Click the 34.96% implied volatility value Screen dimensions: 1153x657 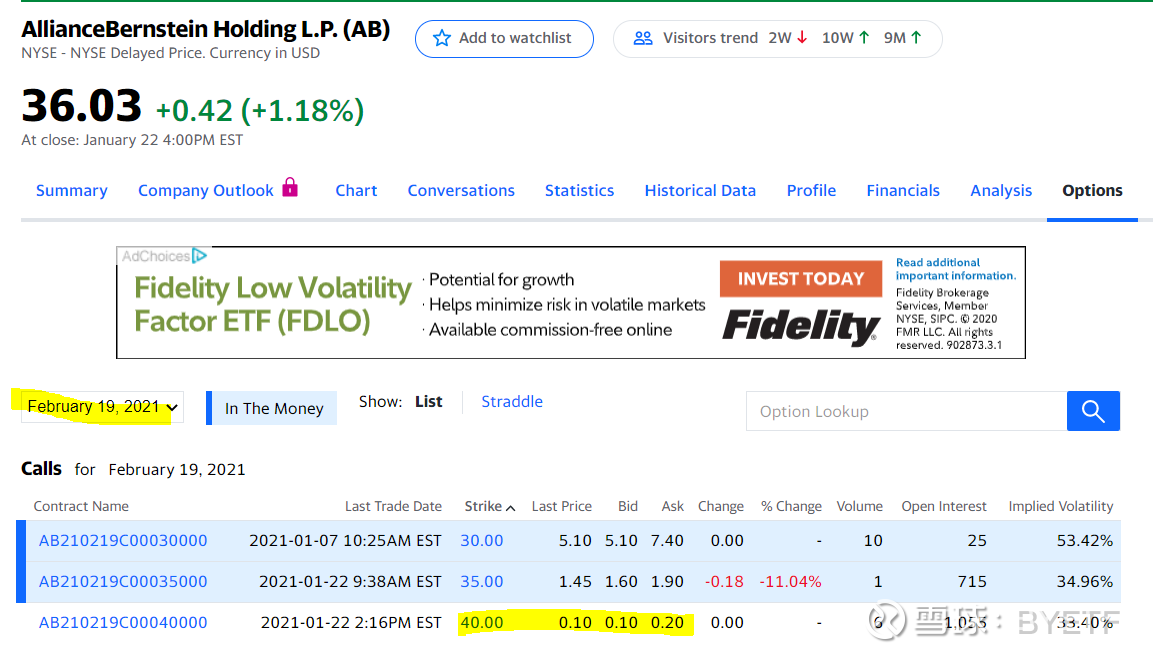[x=1085, y=582]
